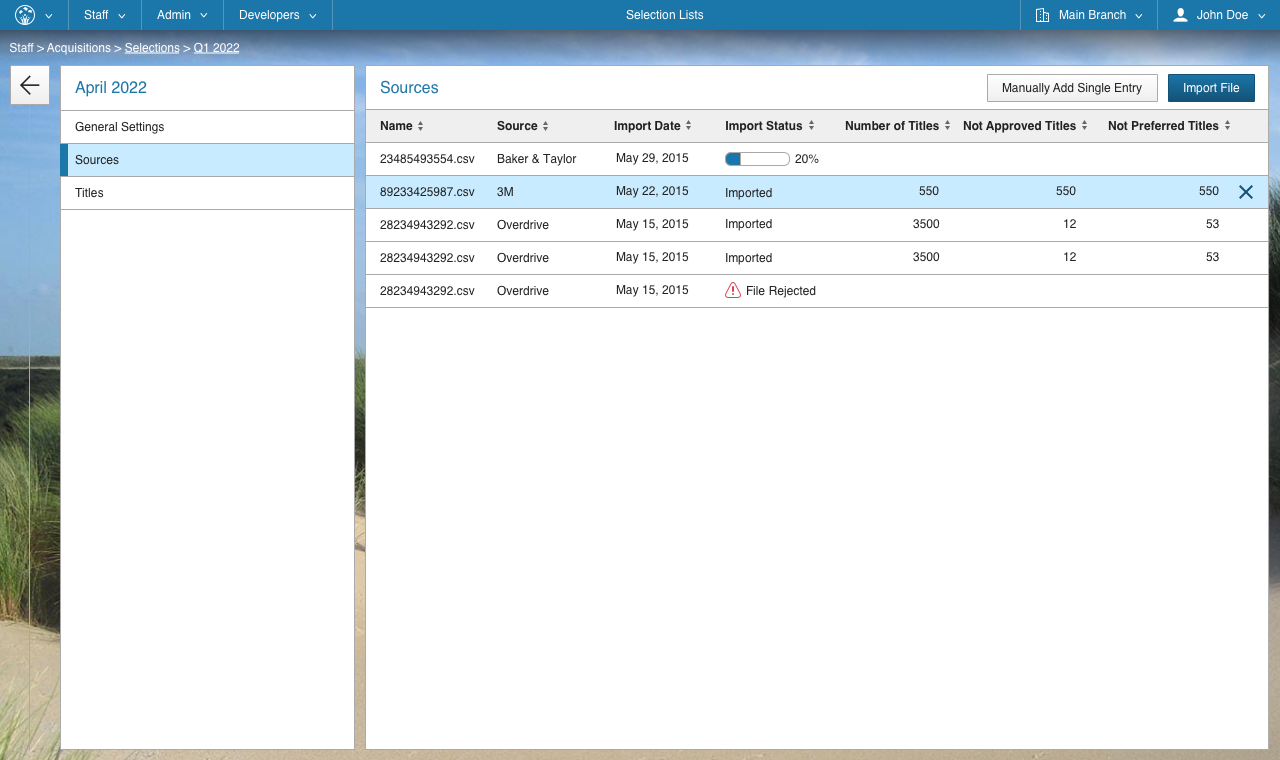Click the John Doe user icon
This screenshot has height=760, width=1280.
(1180, 15)
